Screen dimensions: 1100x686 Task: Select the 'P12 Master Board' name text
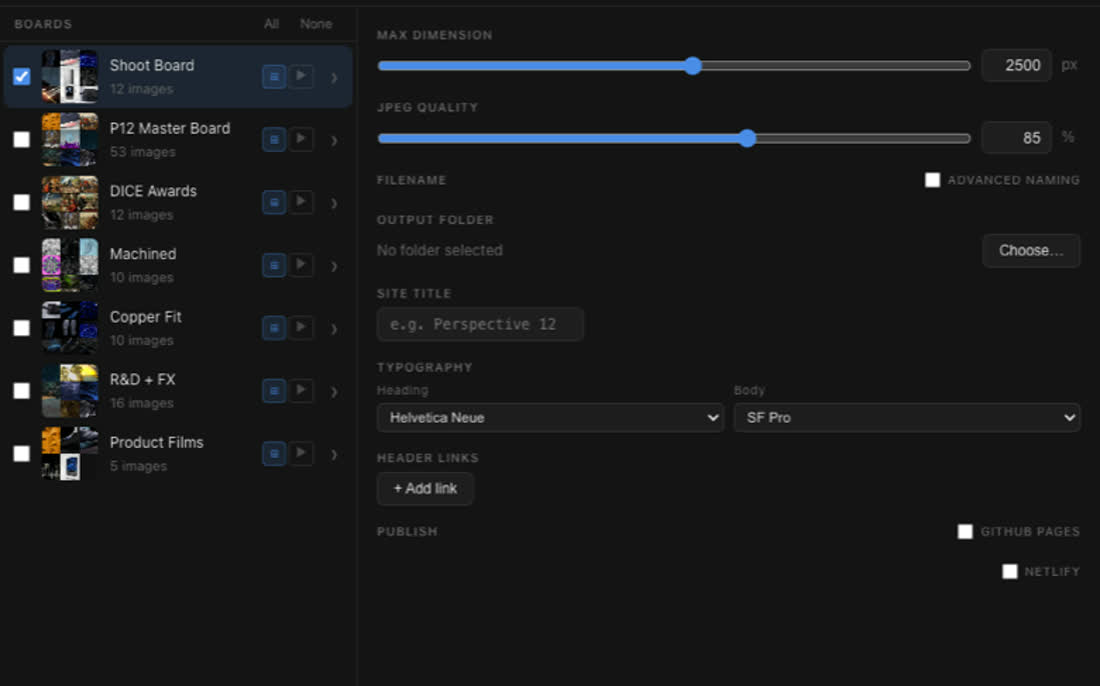[x=170, y=128]
